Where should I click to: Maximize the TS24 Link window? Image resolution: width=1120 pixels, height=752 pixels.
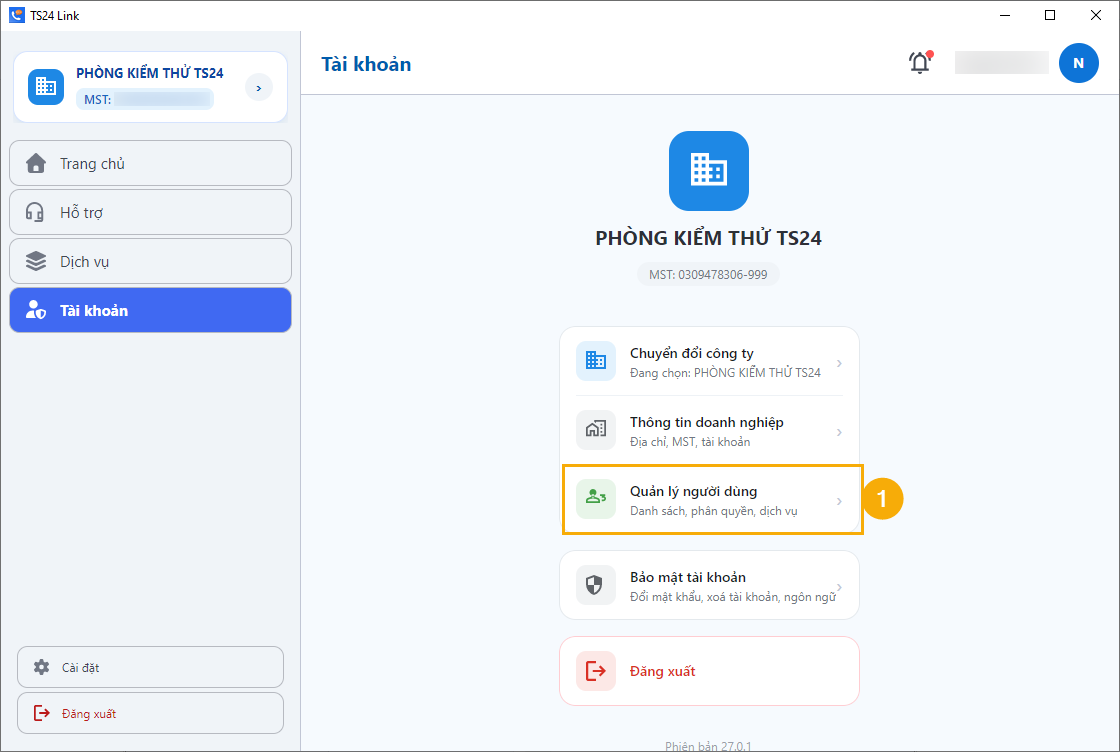[x=1049, y=15]
